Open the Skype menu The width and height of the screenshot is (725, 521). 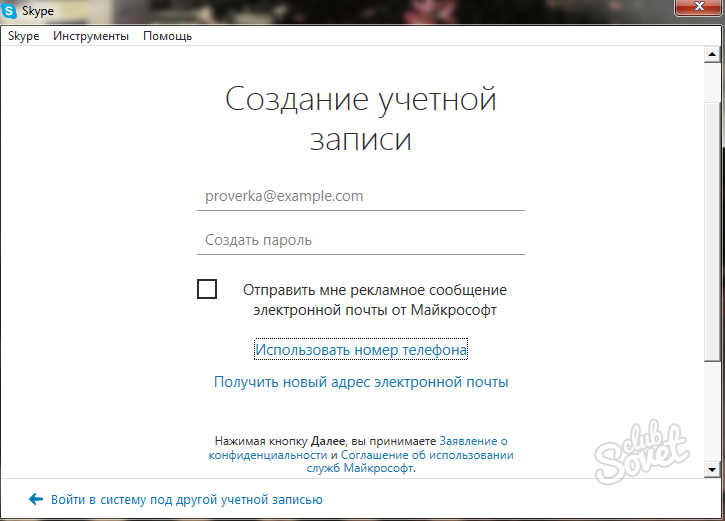(24, 36)
